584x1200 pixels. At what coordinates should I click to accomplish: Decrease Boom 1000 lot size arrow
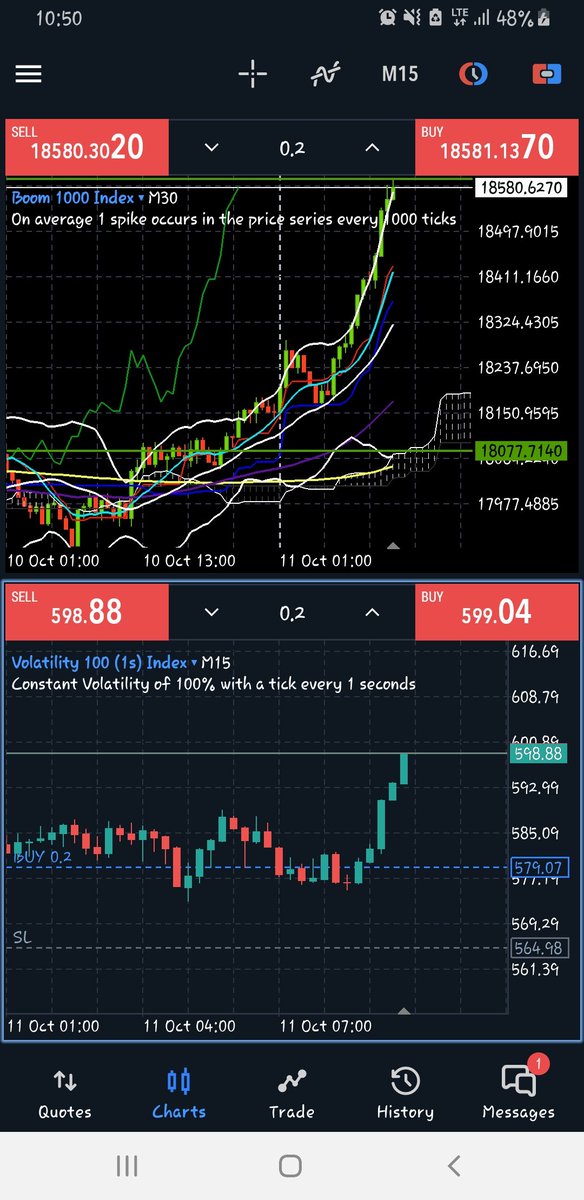[211, 148]
